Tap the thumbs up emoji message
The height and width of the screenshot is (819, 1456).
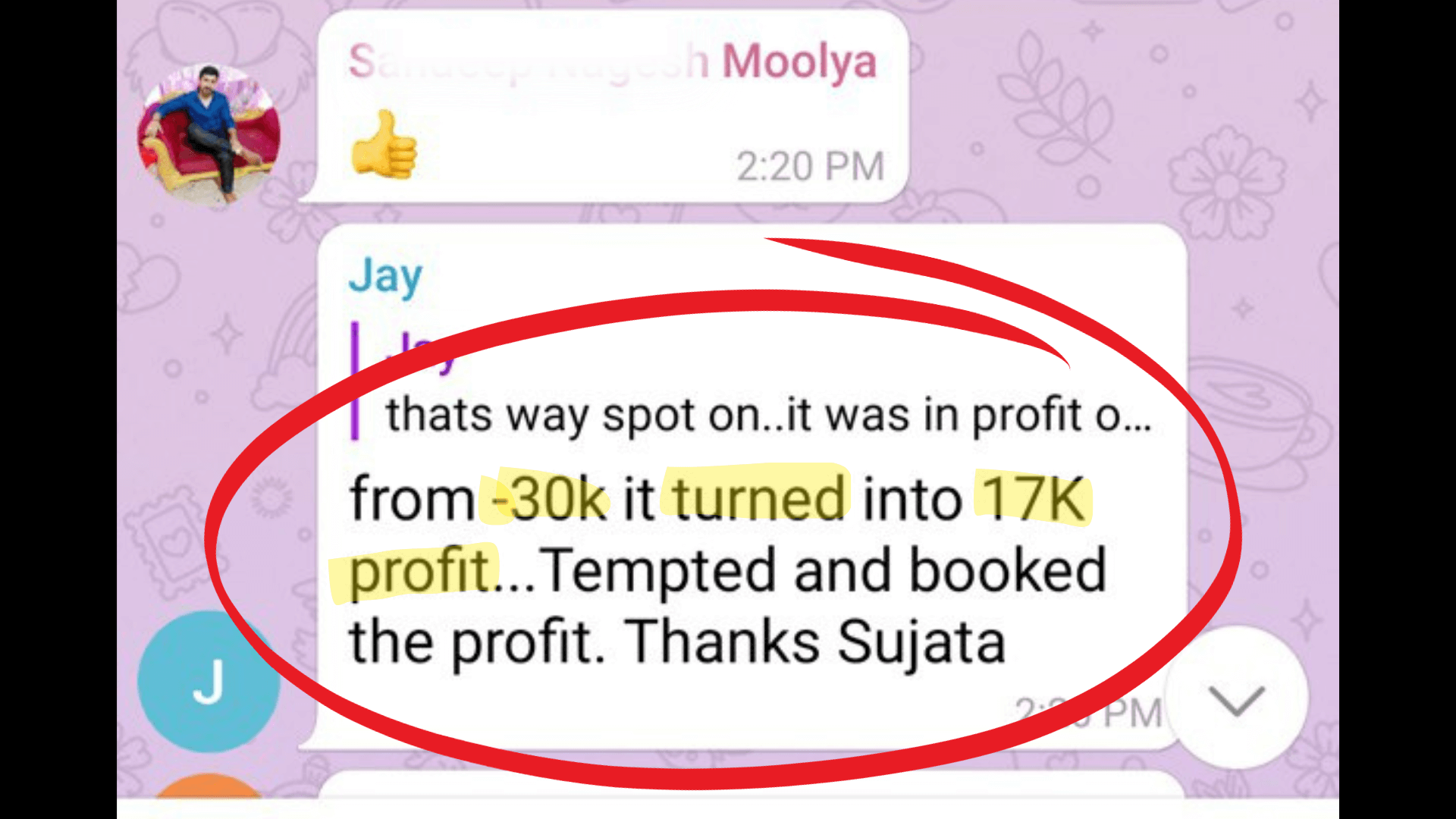click(384, 145)
